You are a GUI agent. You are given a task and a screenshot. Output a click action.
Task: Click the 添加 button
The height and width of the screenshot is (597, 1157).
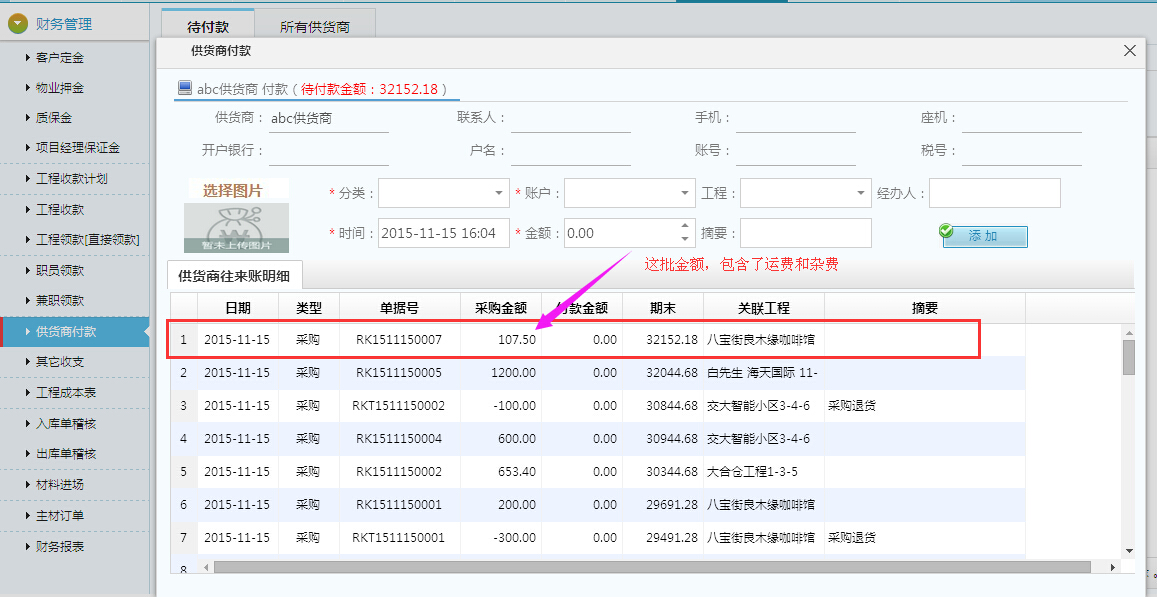[x=984, y=236]
